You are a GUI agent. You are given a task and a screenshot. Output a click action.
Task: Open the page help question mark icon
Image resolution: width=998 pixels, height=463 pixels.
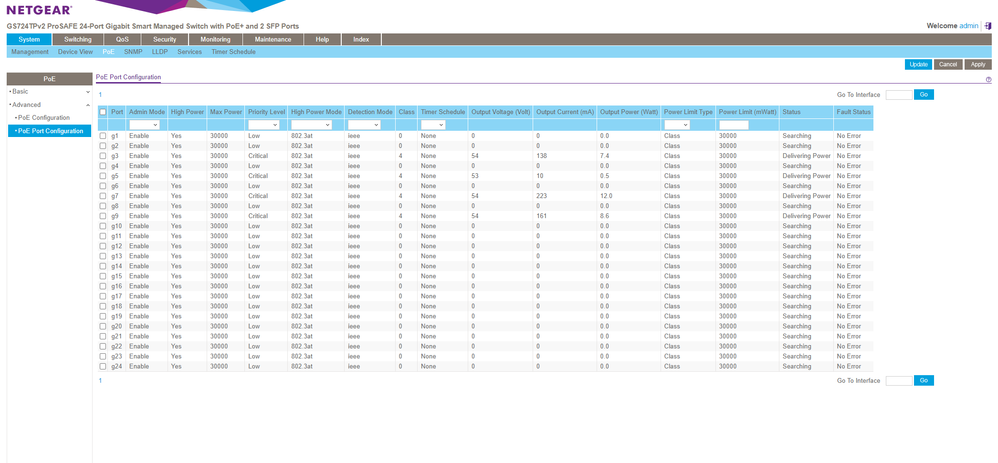(x=988, y=78)
